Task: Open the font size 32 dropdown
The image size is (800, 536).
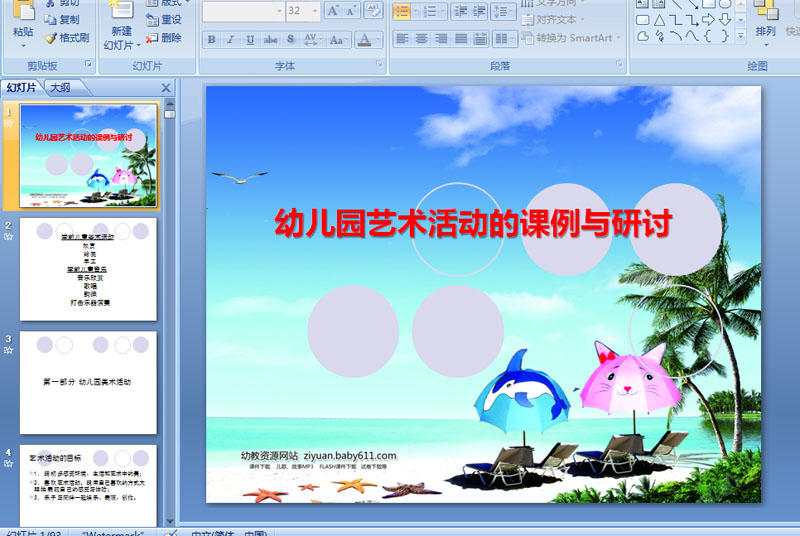Action: coord(315,11)
